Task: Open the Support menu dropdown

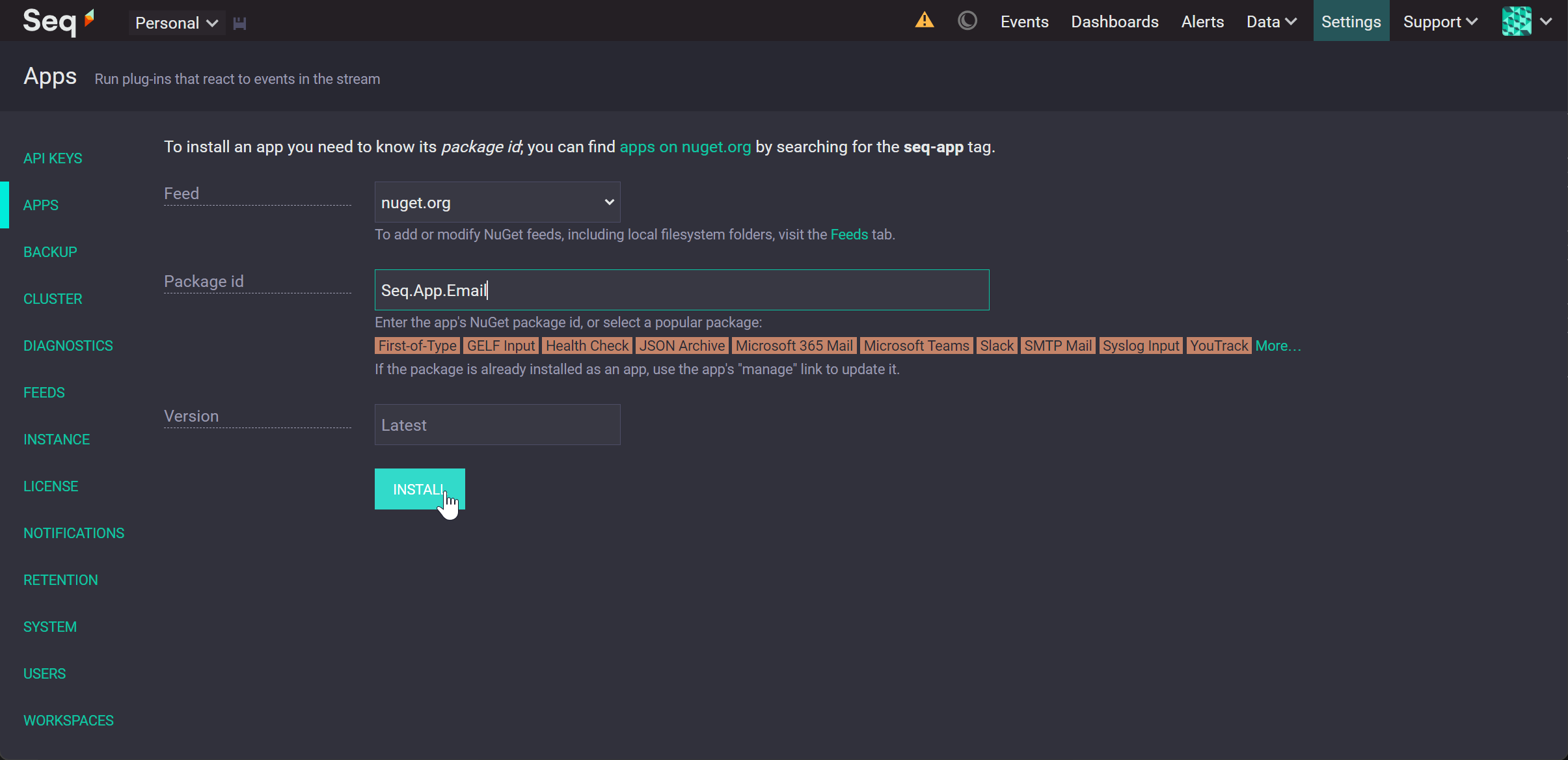Action: coord(1440,21)
